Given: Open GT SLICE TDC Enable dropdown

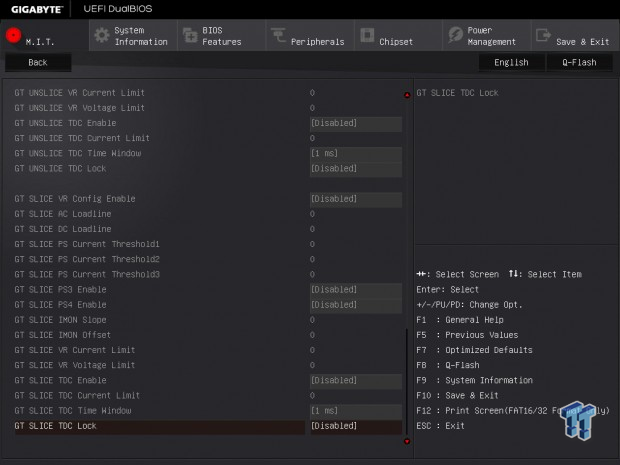Looking at the screenshot, I should pos(356,380).
